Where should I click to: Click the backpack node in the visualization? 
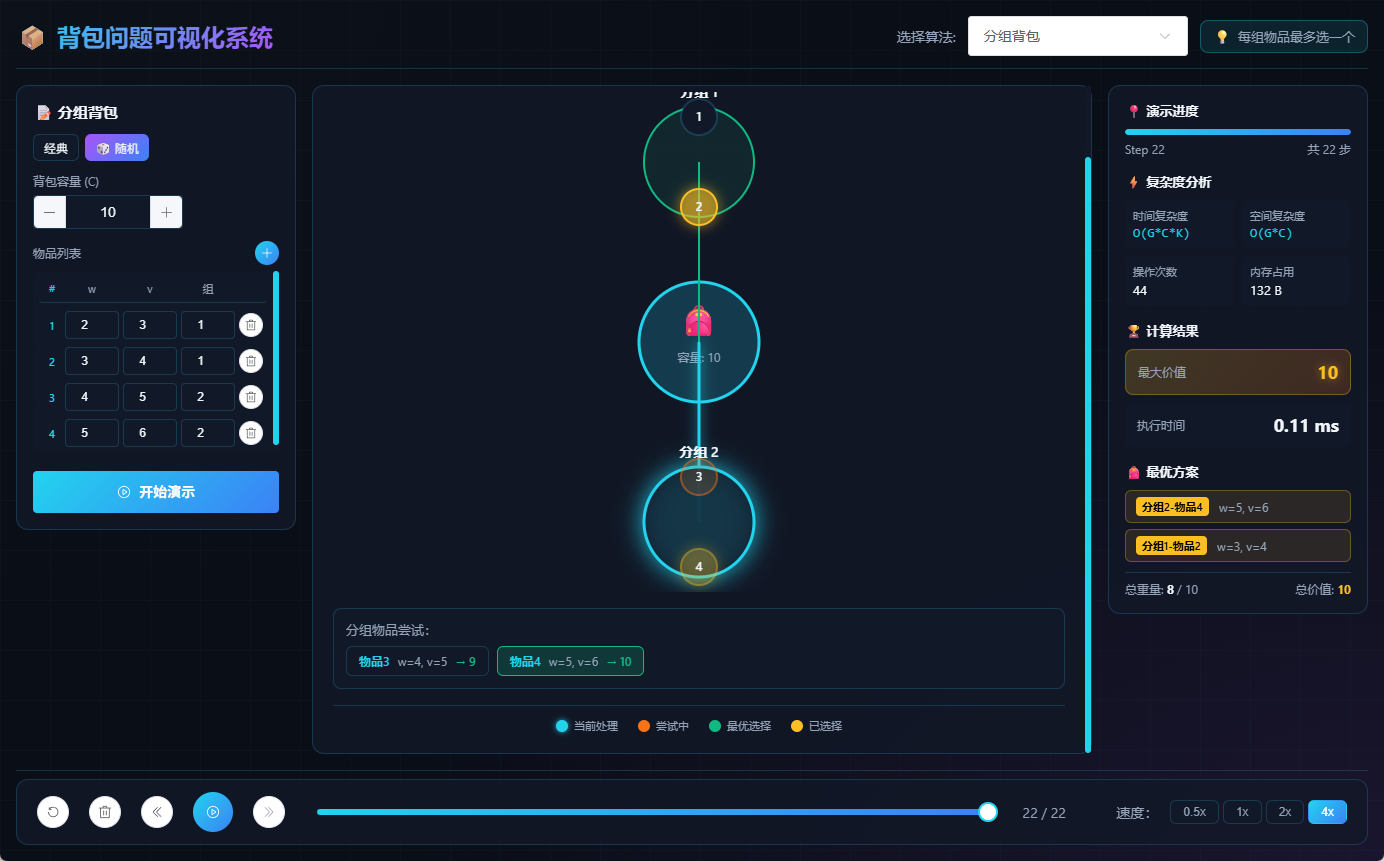[x=699, y=342]
